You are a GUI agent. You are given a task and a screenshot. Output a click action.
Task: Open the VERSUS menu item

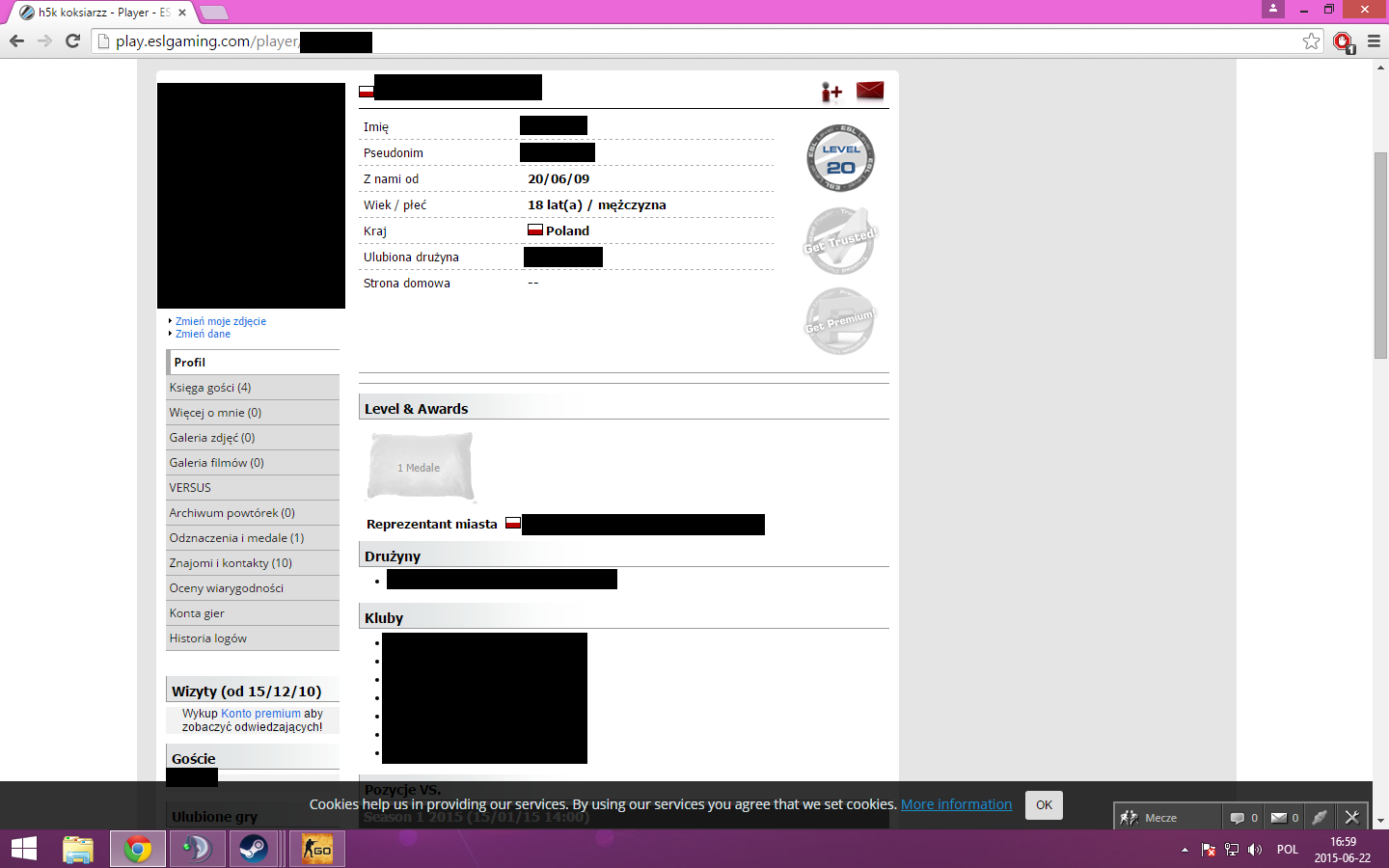pyautogui.click(x=253, y=488)
